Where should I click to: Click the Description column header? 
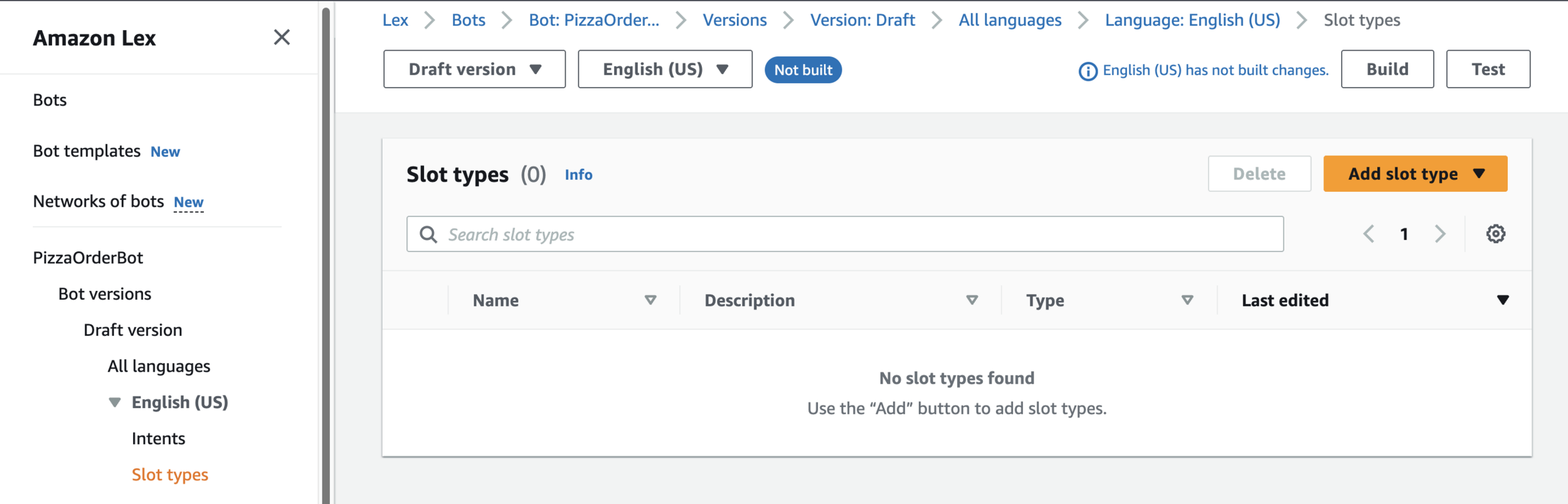tap(750, 301)
